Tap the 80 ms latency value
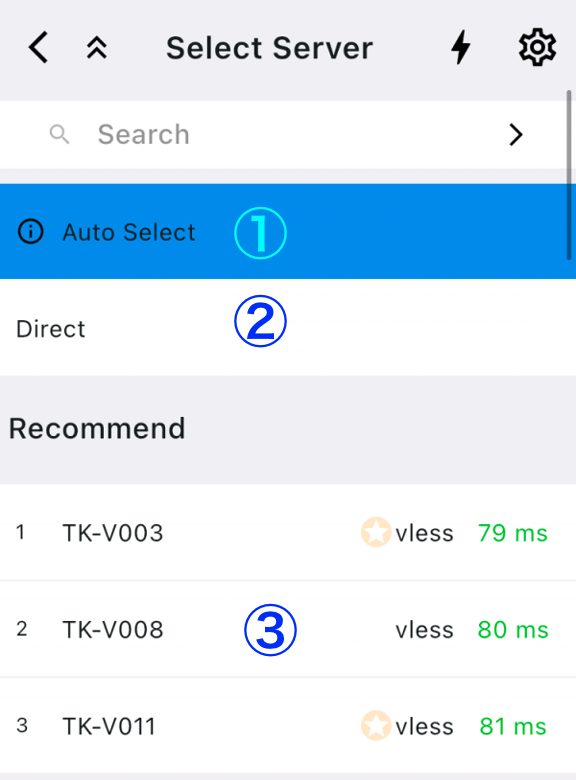Image resolution: width=576 pixels, height=780 pixels. point(513,630)
